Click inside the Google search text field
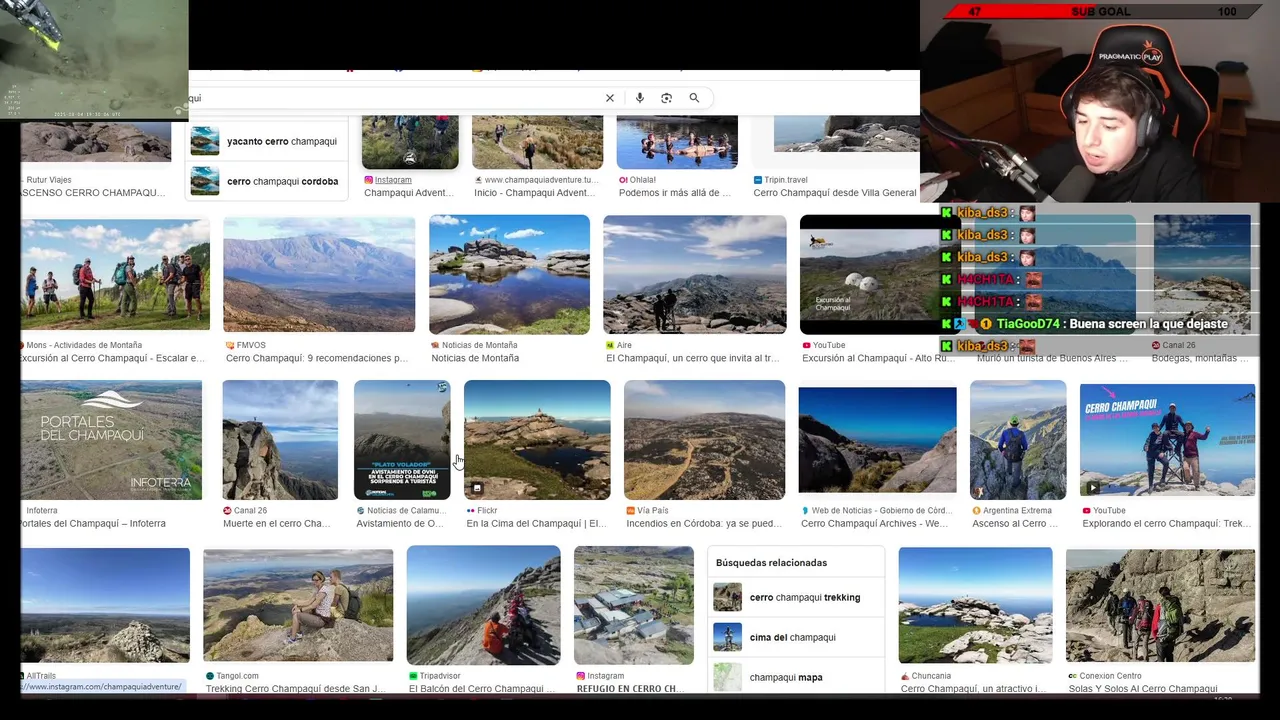The image size is (1280, 720). coord(395,98)
